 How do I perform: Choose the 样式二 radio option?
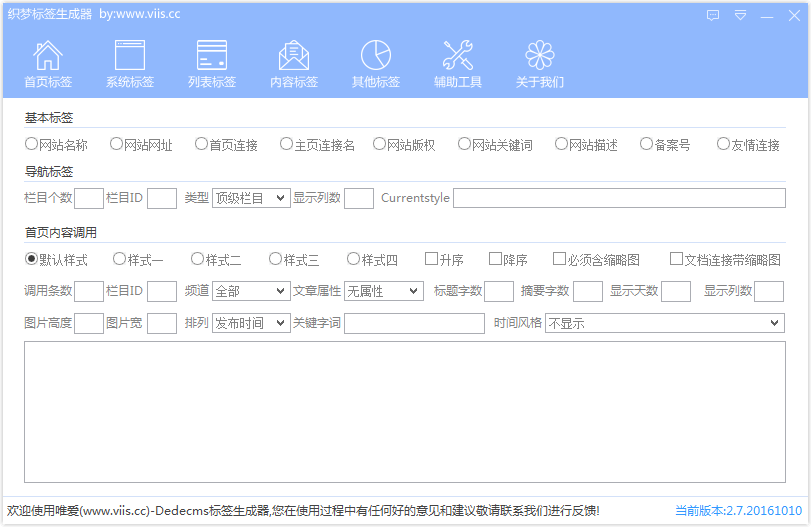[197, 259]
